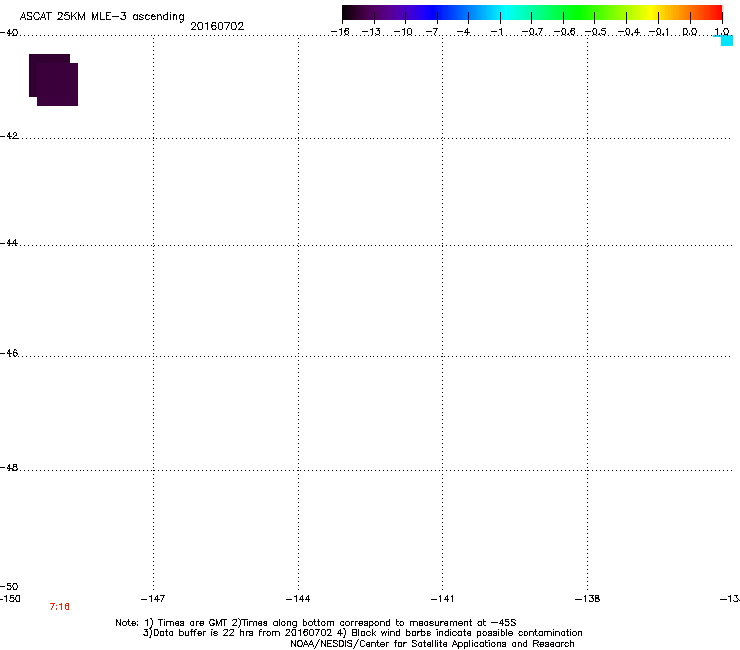Click the -13 color scale value
Image resolution: width=740 pixels, height=650 pixels.
[371, 32]
